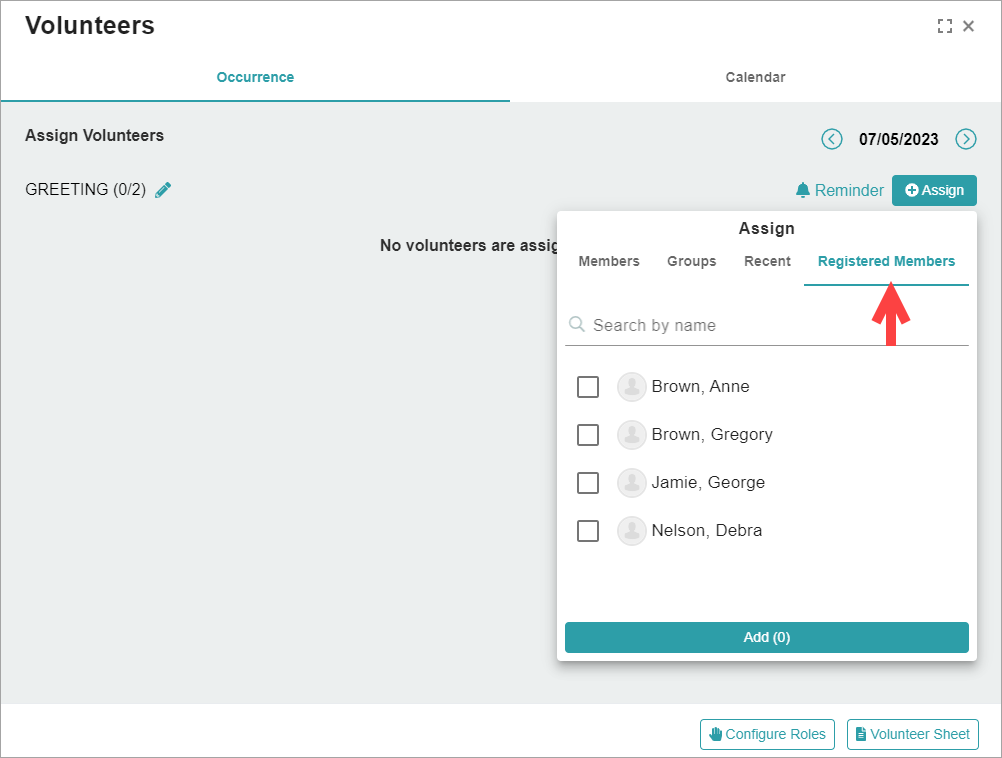This screenshot has width=1002, height=758.
Task: Open the Members tab in Assign panel
Action: 609,261
